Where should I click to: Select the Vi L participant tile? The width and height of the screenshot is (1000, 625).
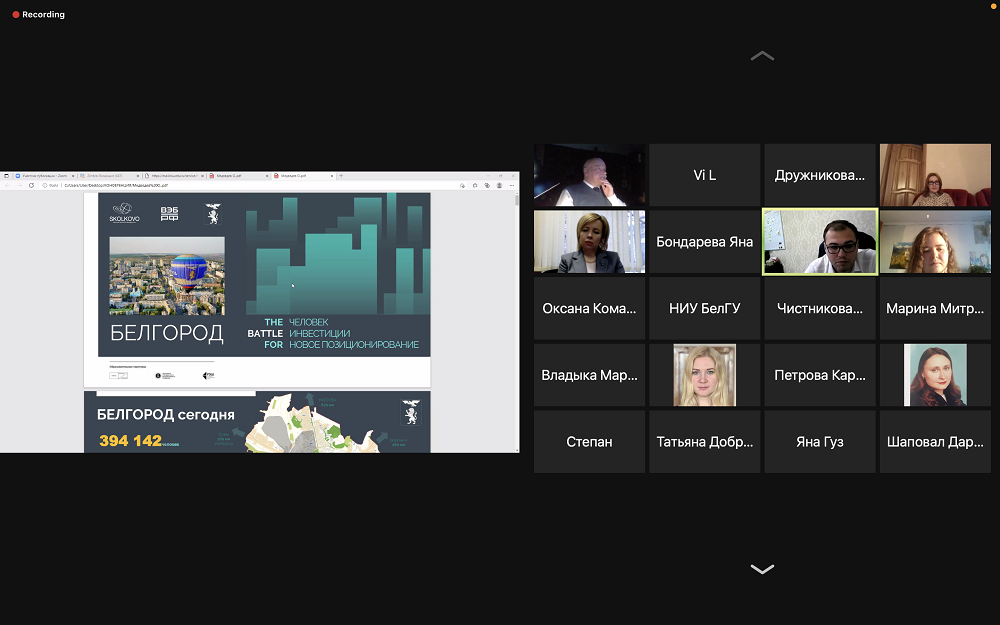pos(704,175)
